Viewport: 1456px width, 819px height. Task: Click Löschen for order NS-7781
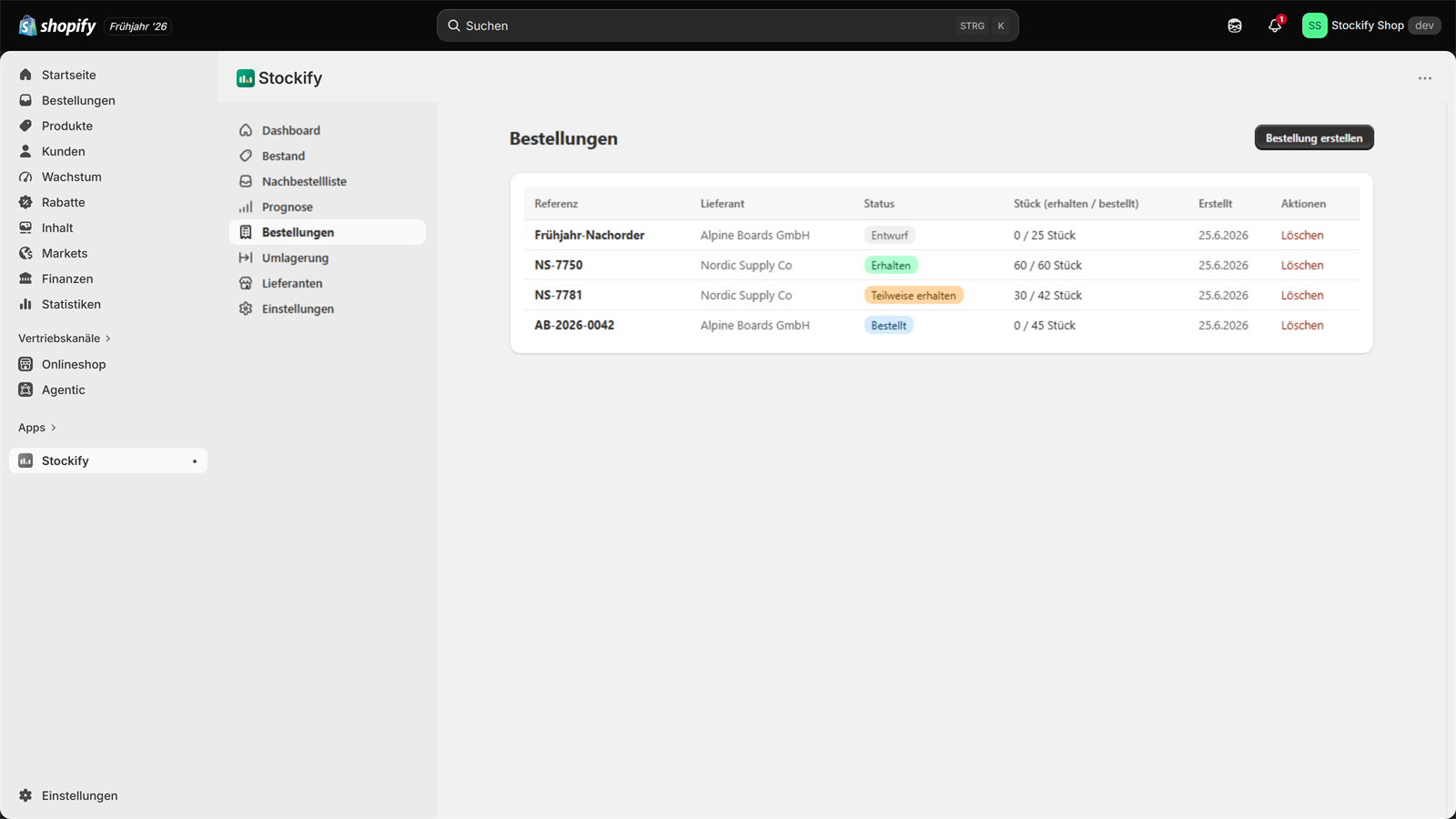coord(1302,295)
